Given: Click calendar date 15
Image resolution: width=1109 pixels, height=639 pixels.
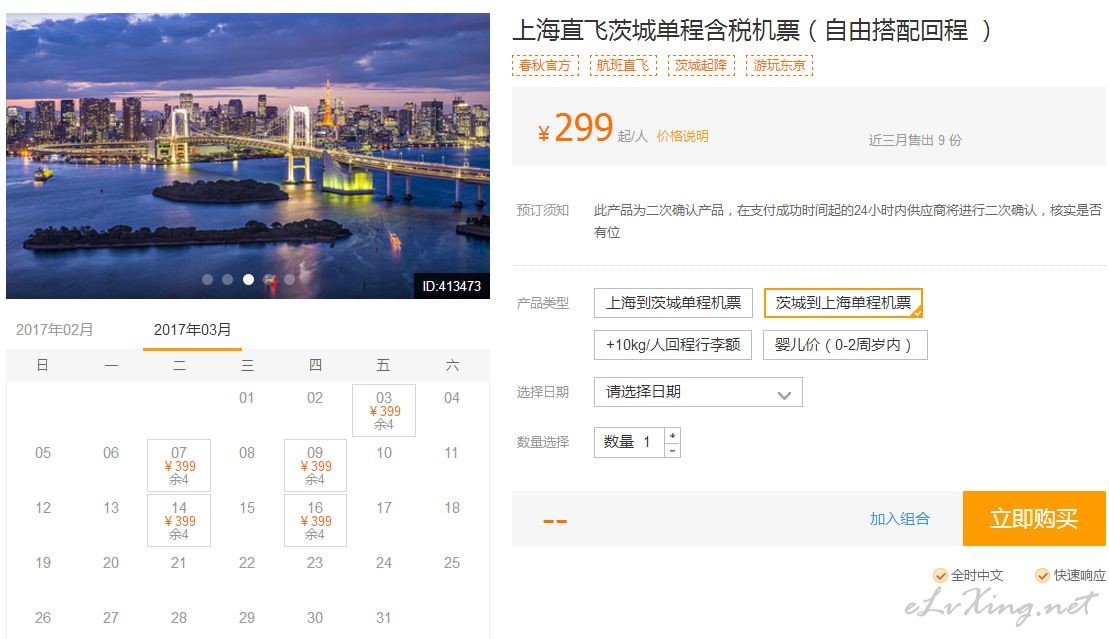Looking at the screenshot, I should (x=247, y=508).
